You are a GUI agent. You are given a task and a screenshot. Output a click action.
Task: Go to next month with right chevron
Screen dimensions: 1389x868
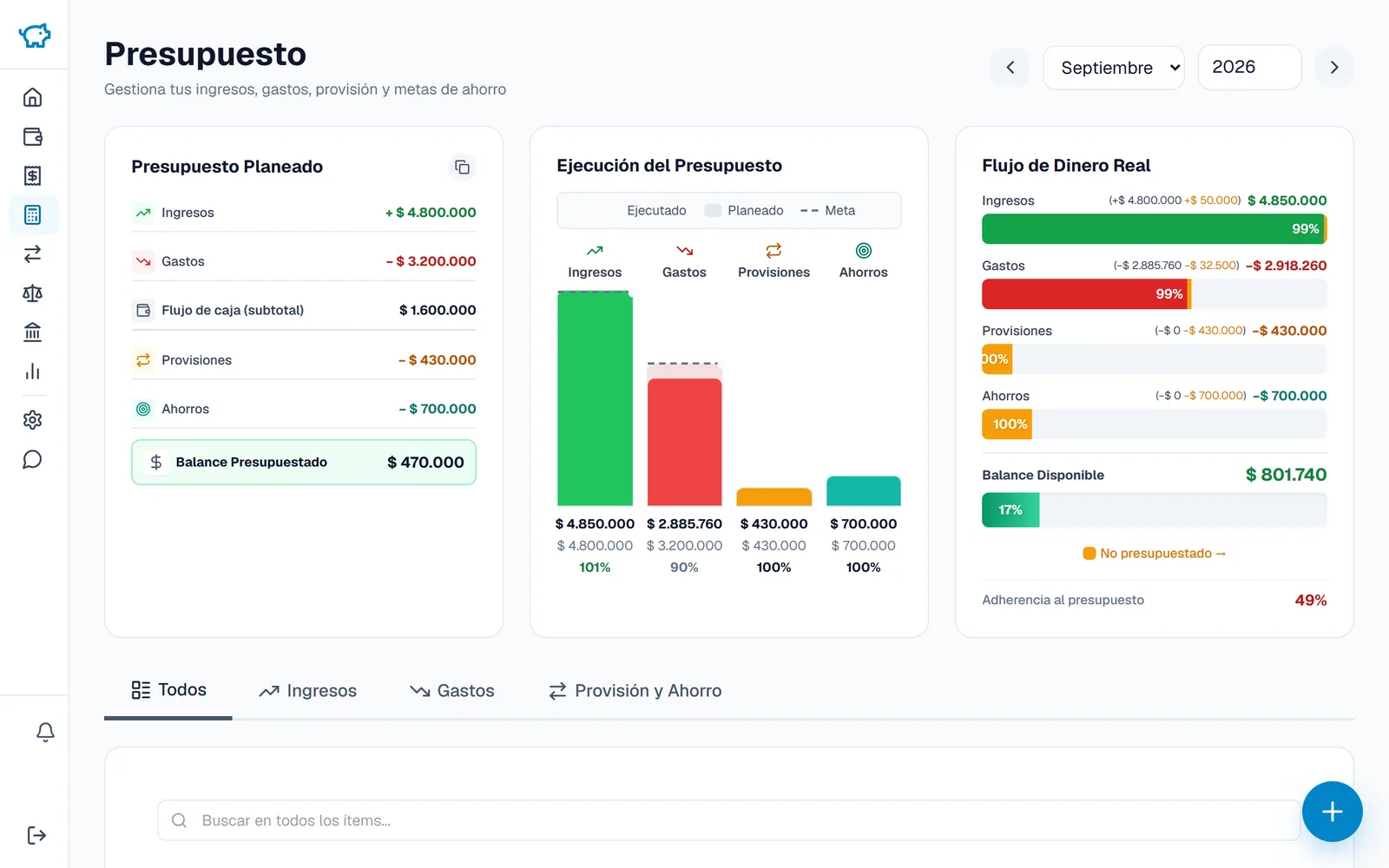point(1334,68)
